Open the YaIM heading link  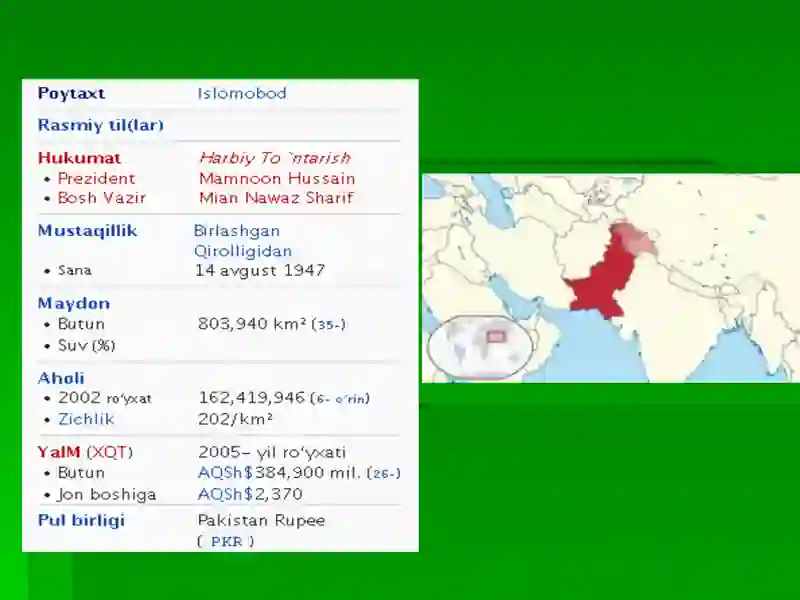point(59,453)
